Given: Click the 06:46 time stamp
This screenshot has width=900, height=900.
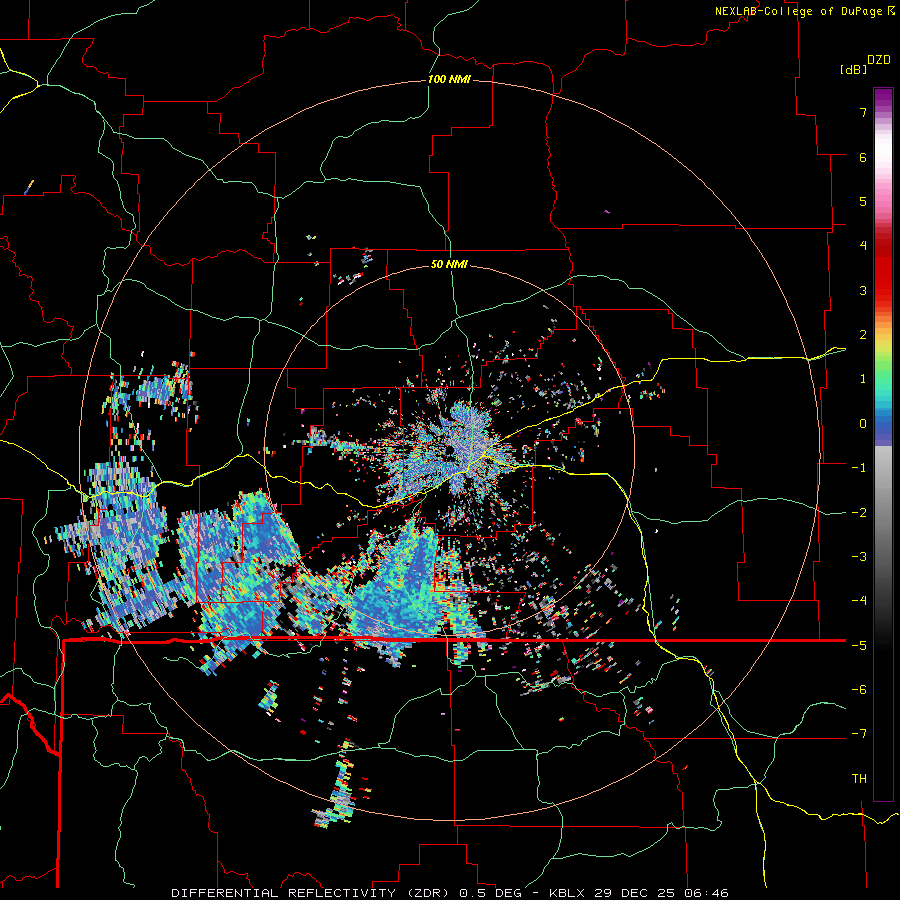Looking at the screenshot, I should tap(707, 893).
